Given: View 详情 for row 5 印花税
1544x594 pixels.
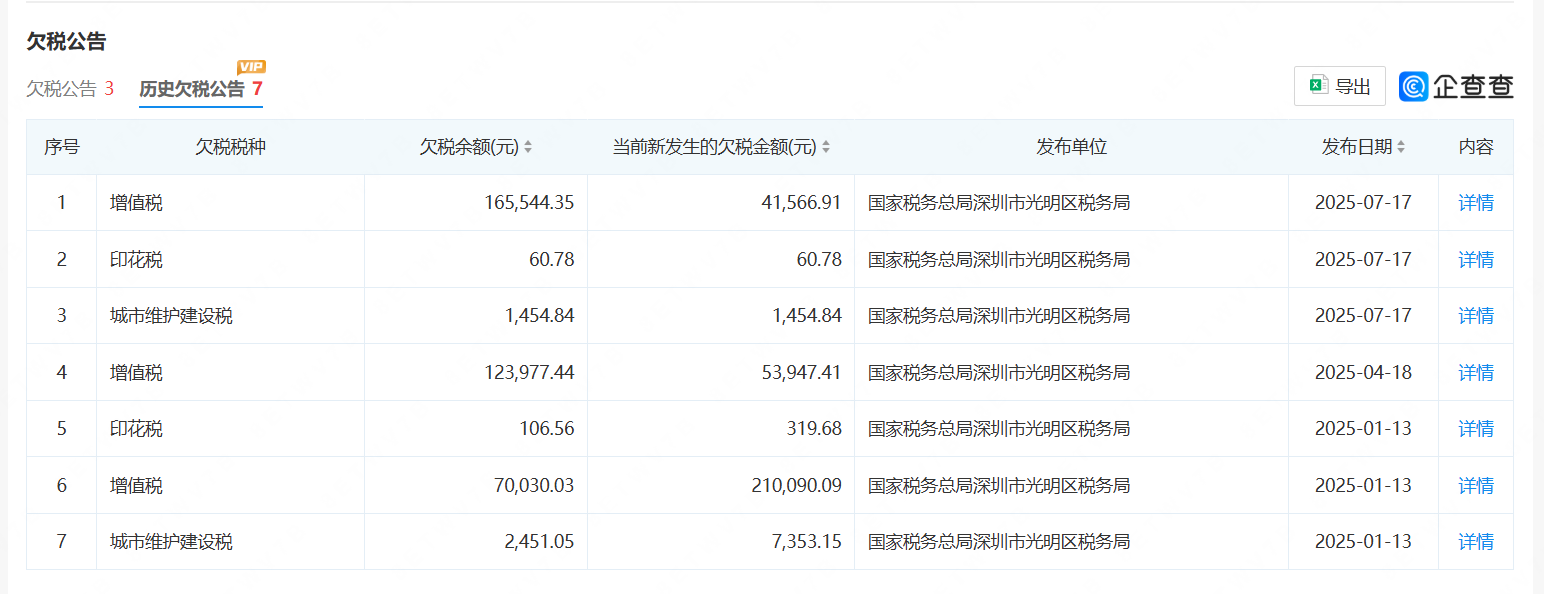Looking at the screenshot, I should (1476, 429).
